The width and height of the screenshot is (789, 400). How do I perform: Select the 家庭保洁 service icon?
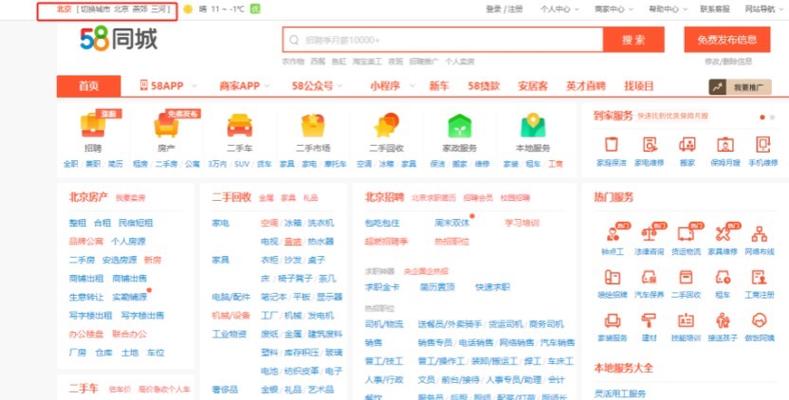pyautogui.click(x=611, y=144)
